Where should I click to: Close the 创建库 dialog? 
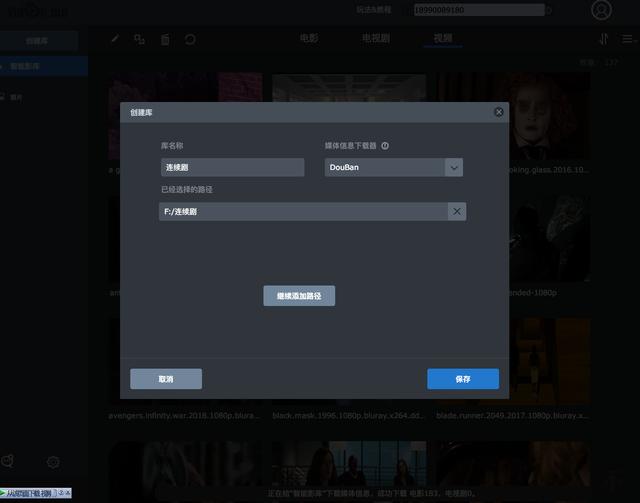coord(499,112)
